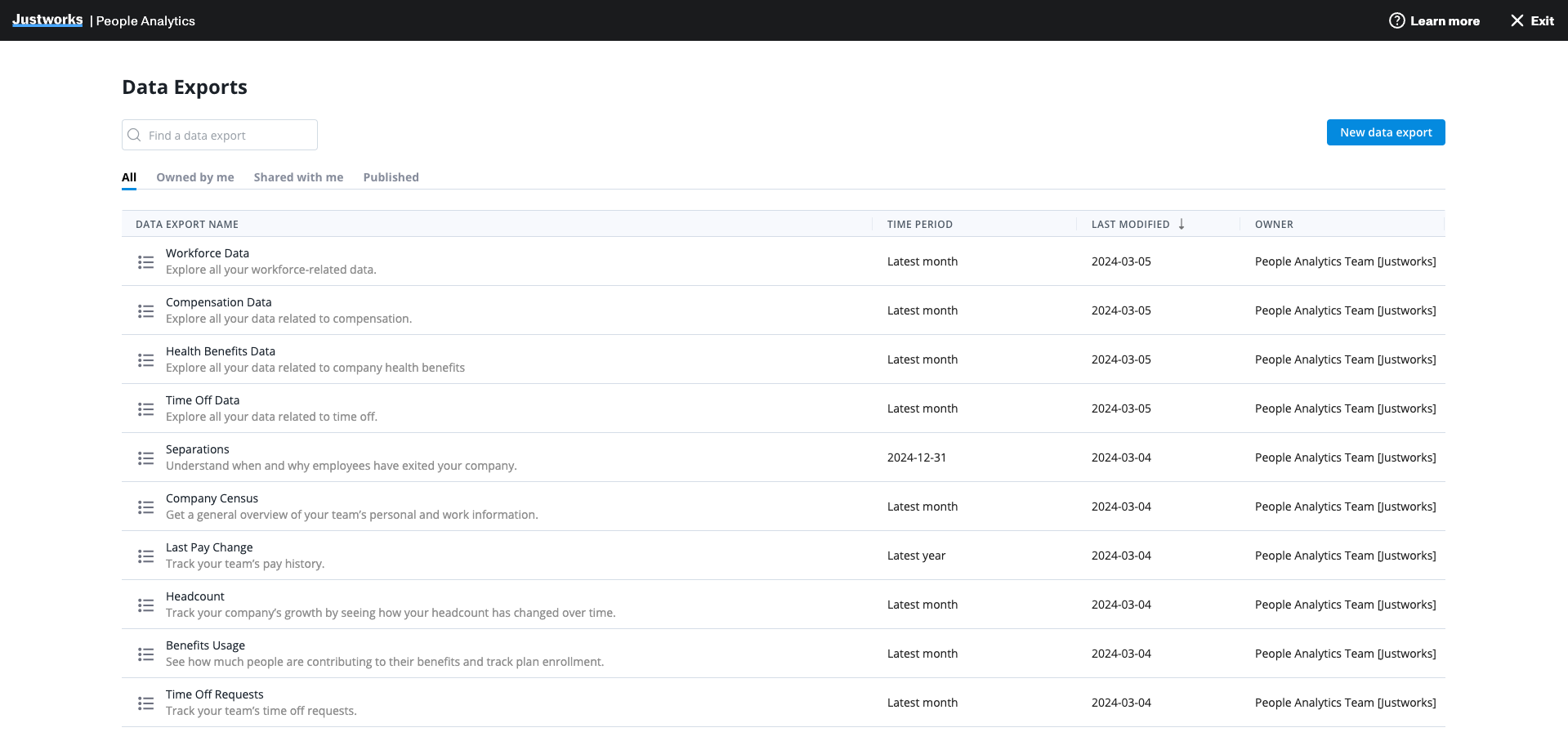Click the list icon next to Compensation Data
The height and width of the screenshot is (750, 1568).
(145, 311)
